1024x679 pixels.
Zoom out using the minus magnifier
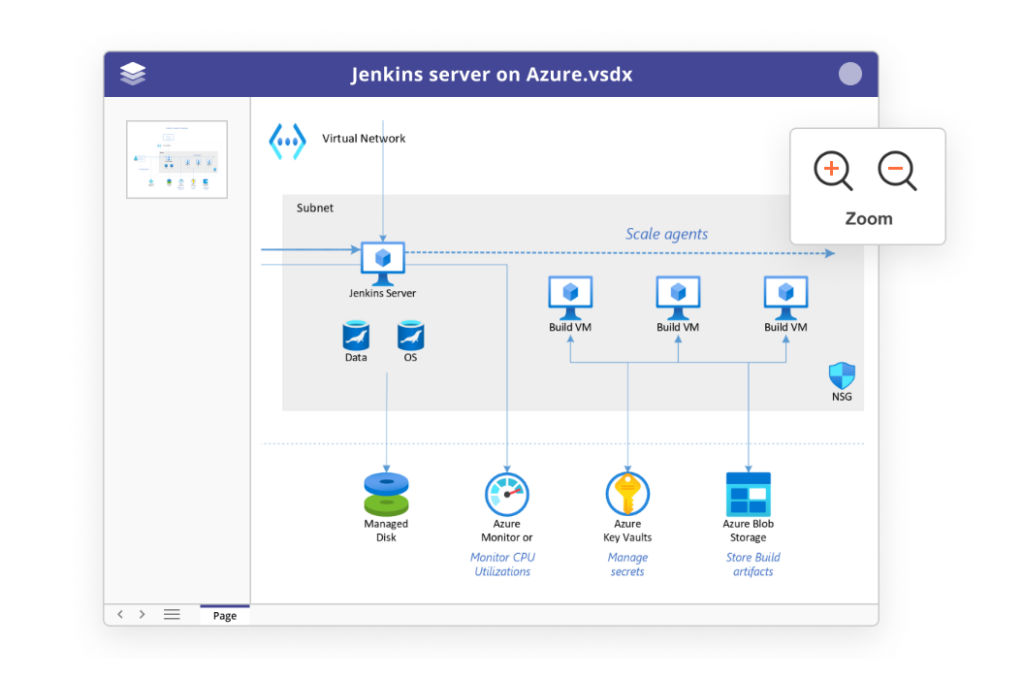tap(897, 170)
